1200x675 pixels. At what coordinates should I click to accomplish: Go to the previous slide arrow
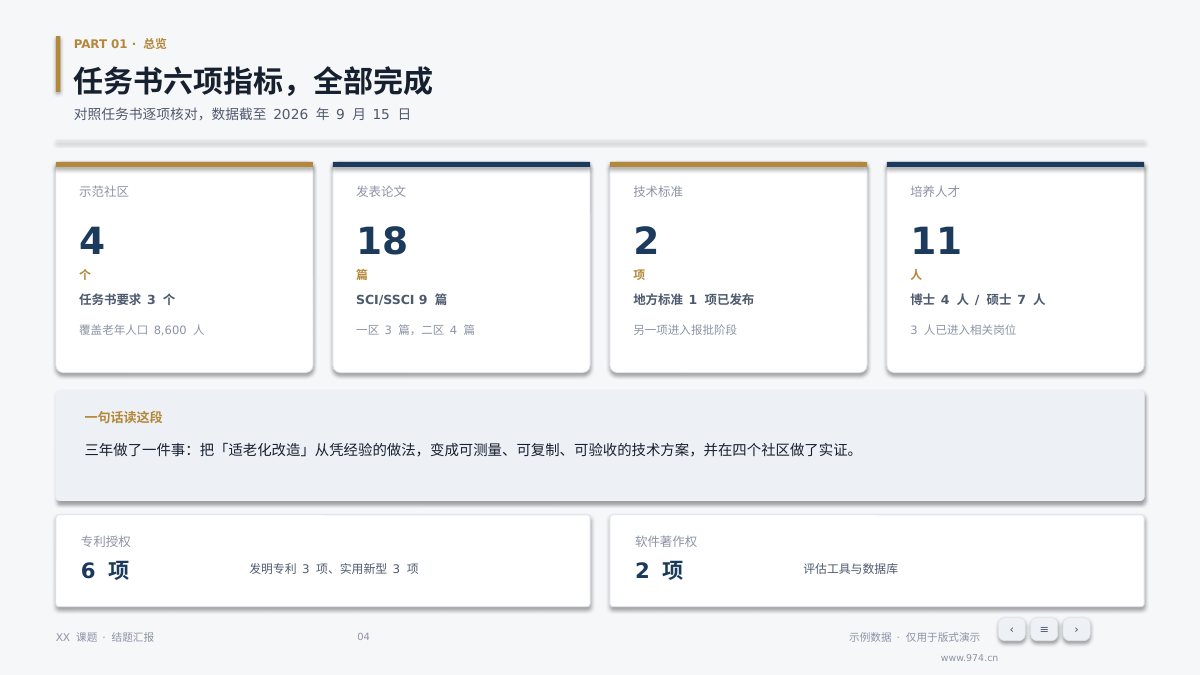(x=1011, y=629)
